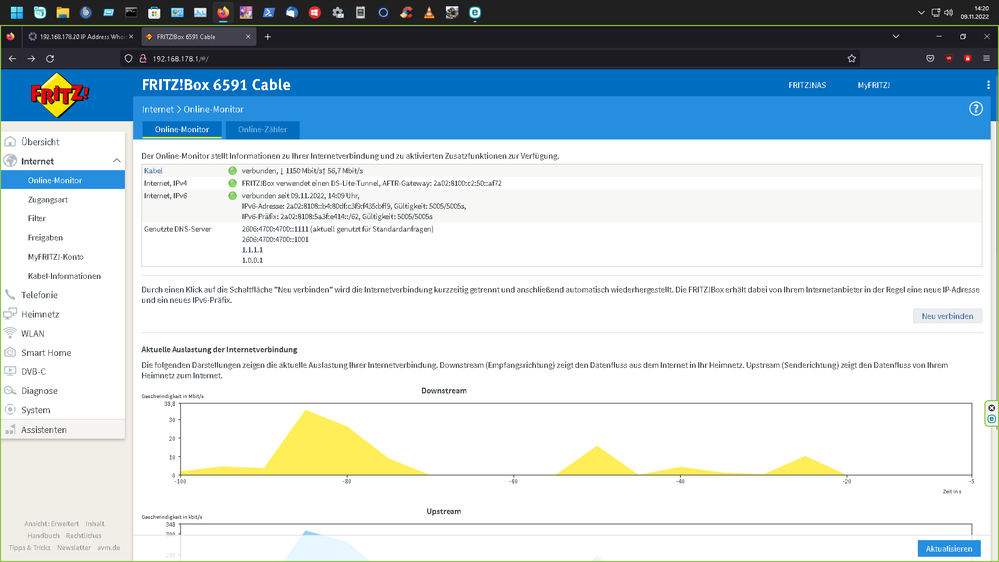Image resolution: width=999 pixels, height=562 pixels.
Task: Click the Kabel link in status table
Action: tap(153, 171)
